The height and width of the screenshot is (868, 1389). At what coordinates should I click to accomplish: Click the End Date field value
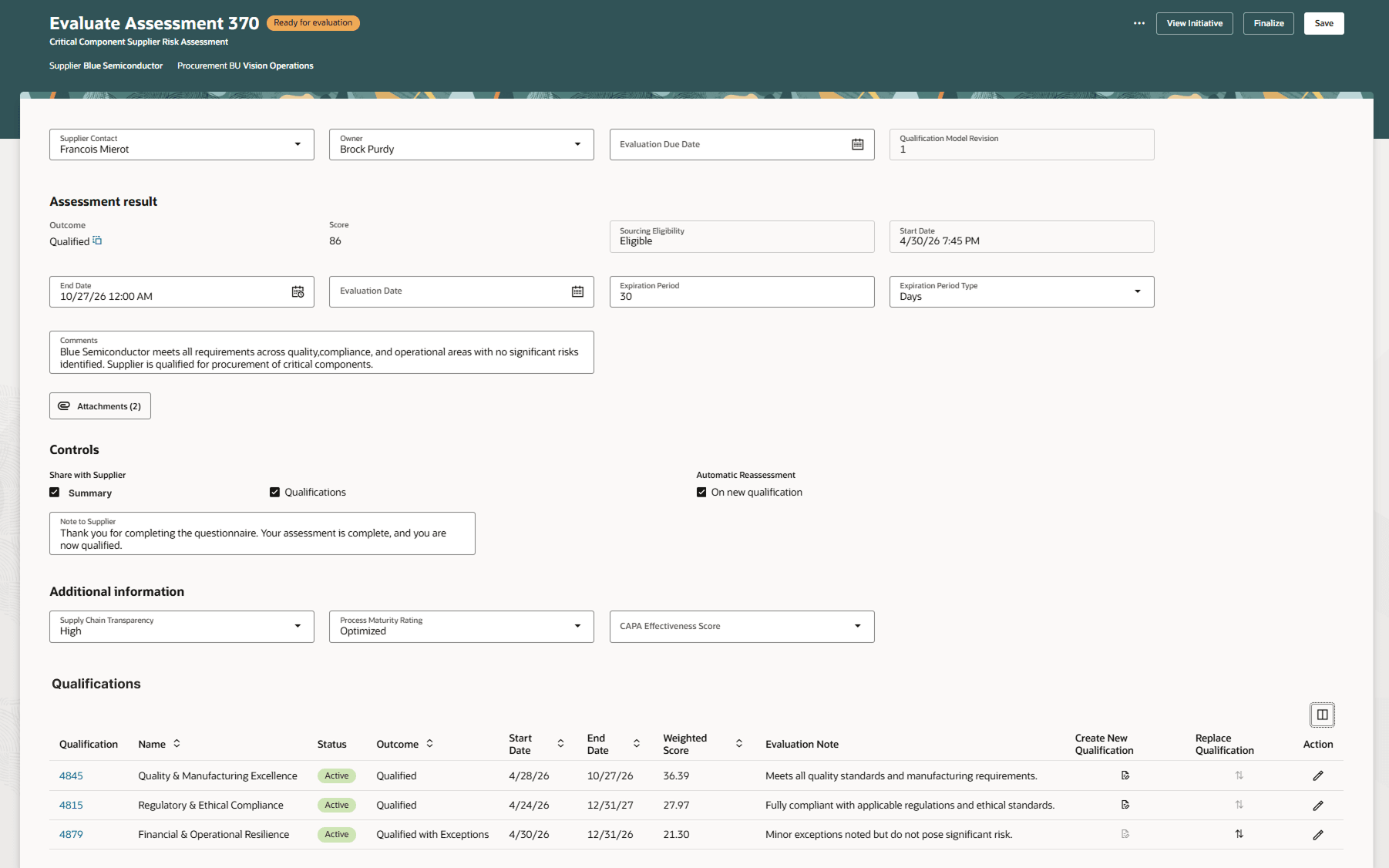pos(106,297)
